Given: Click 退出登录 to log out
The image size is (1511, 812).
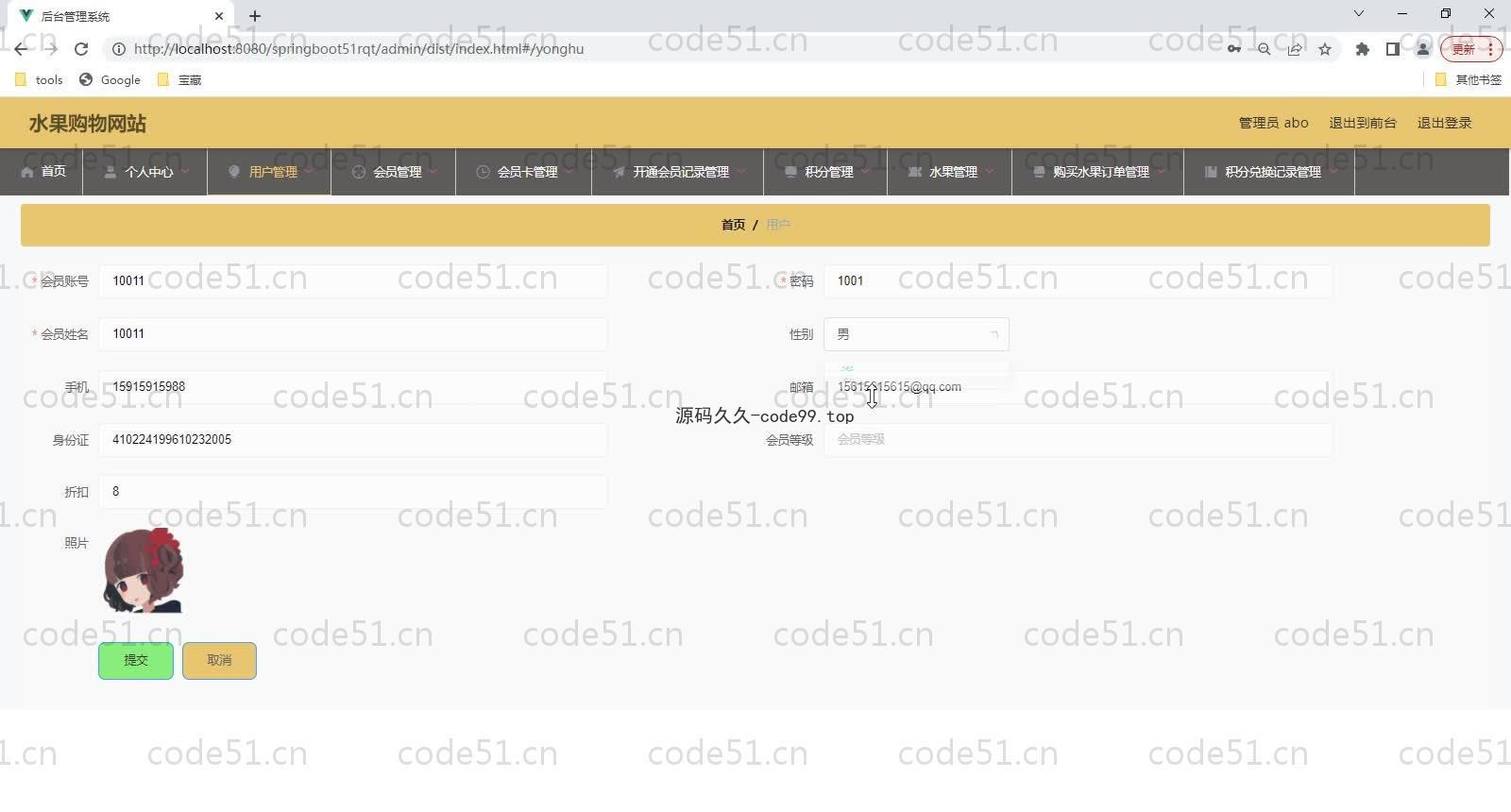Looking at the screenshot, I should [x=1444, y=123].
